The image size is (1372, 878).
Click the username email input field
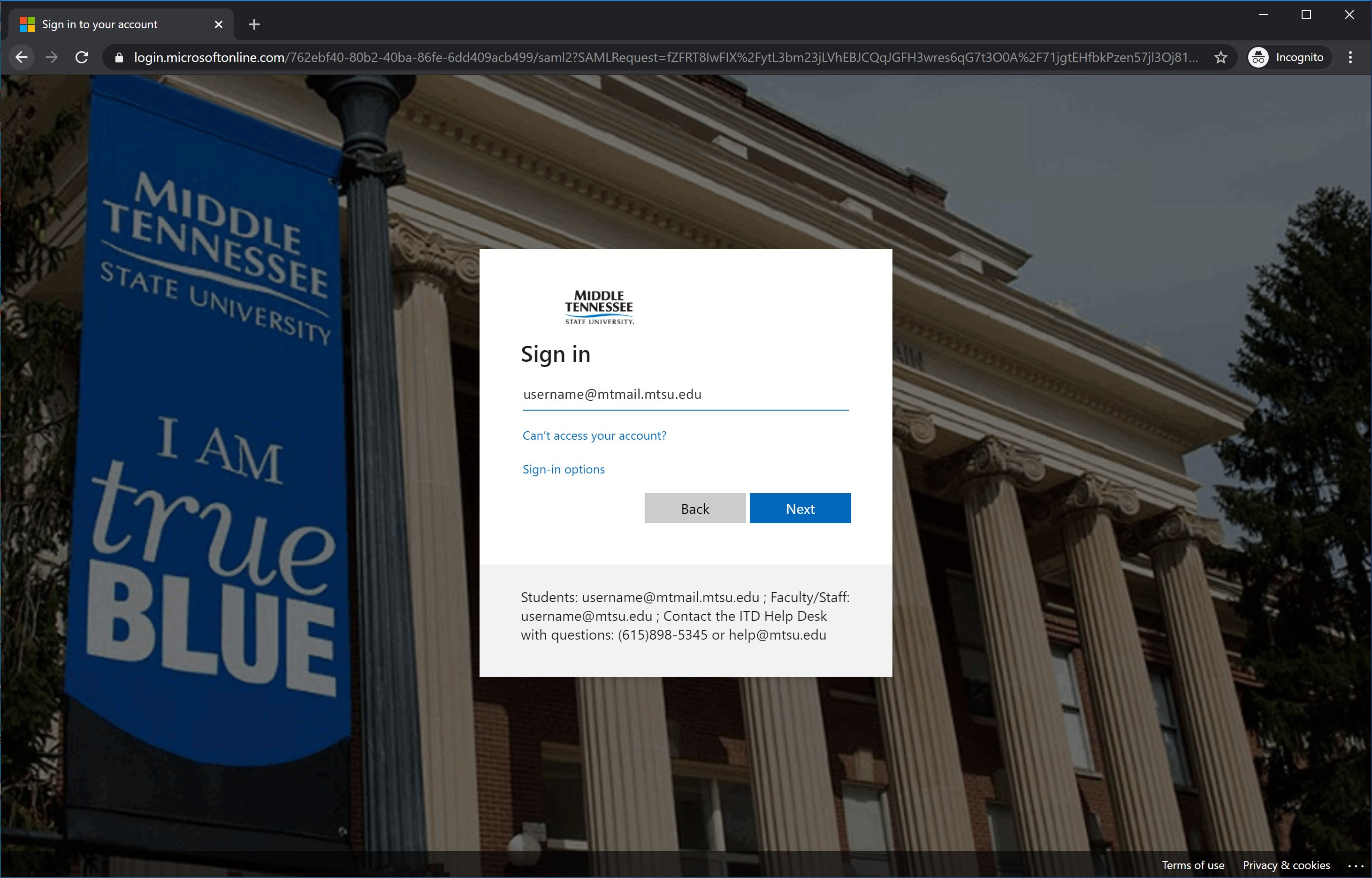pyautogui.click(x=686, y=394)
